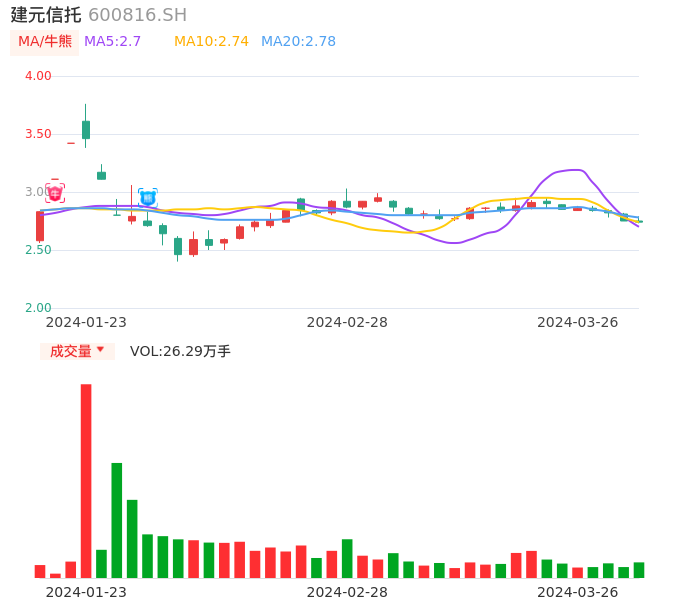Click the 2024-02-28 date under volume chart

(347, 592)
